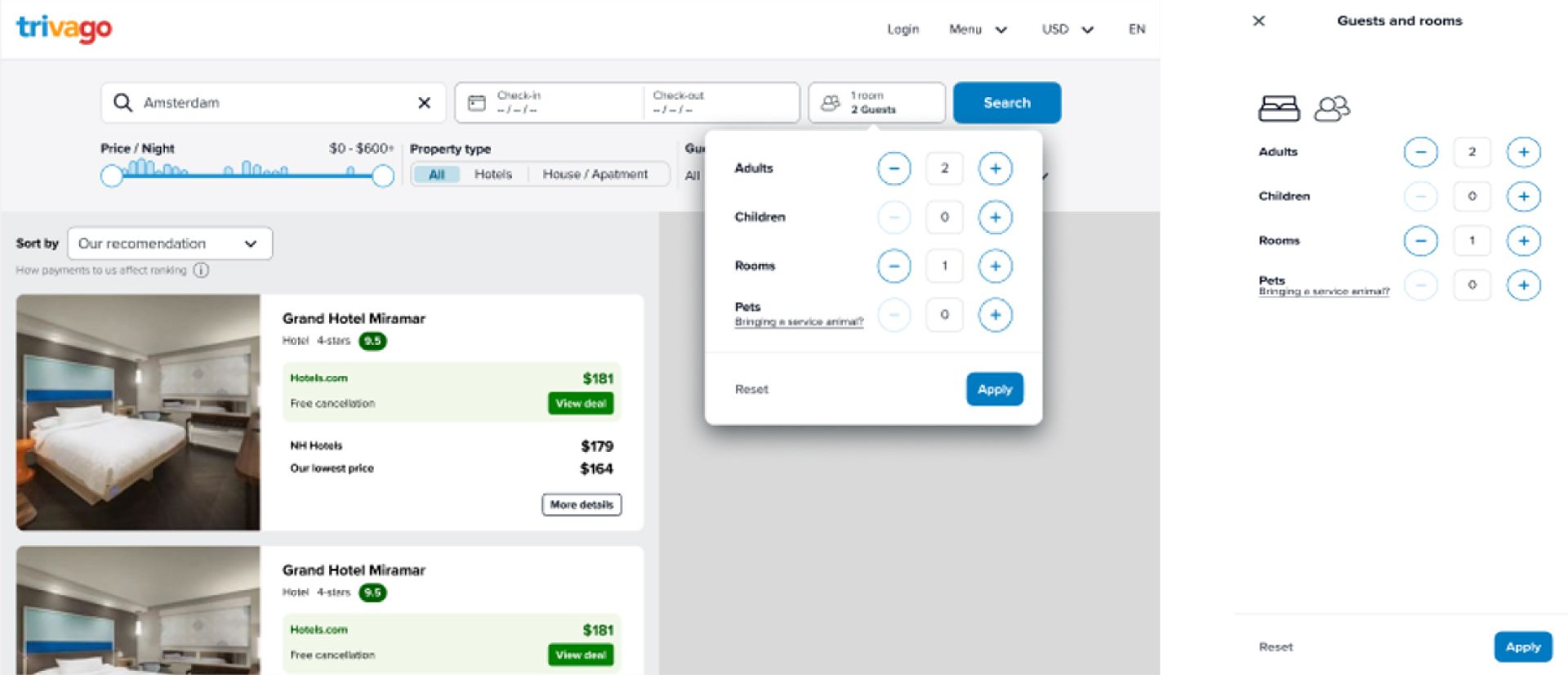1568x675 pixels.
Task: Click service animal link in dropdown popup
Action: pyautogui.click(x=799, y=322)
